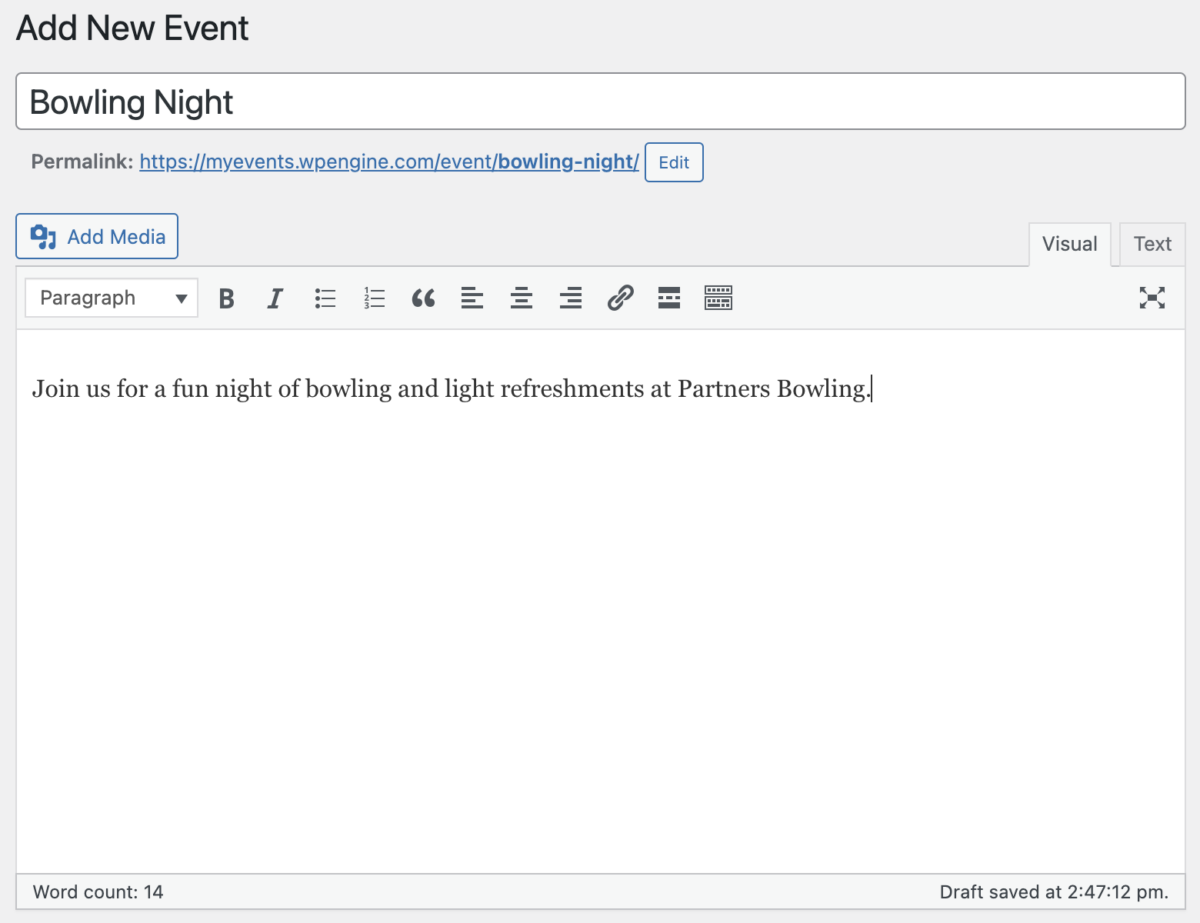Click inside the event description text area

tap(600, 600)
